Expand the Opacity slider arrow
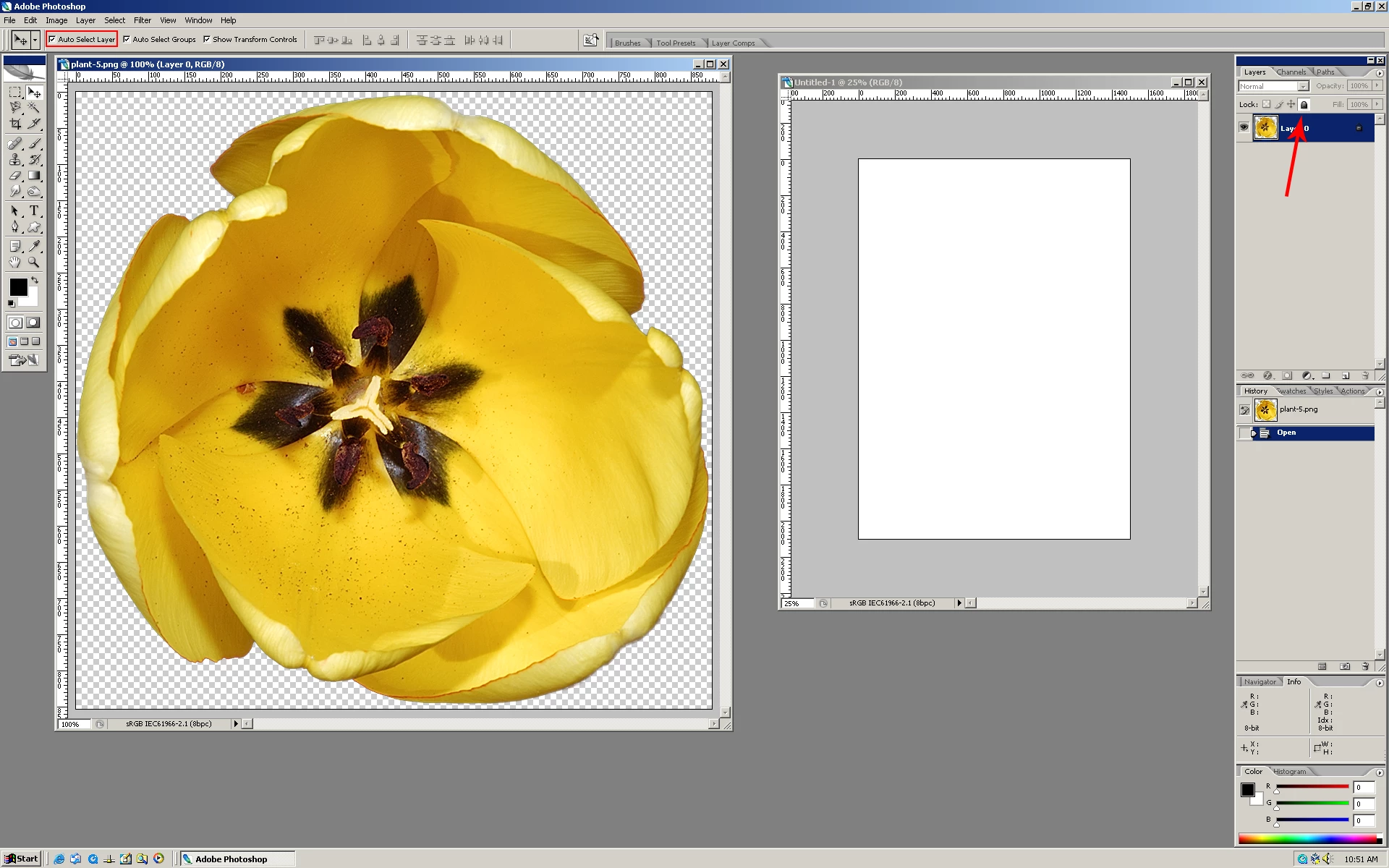Viewport: 1389px width, 868px height. point(1377,86)
